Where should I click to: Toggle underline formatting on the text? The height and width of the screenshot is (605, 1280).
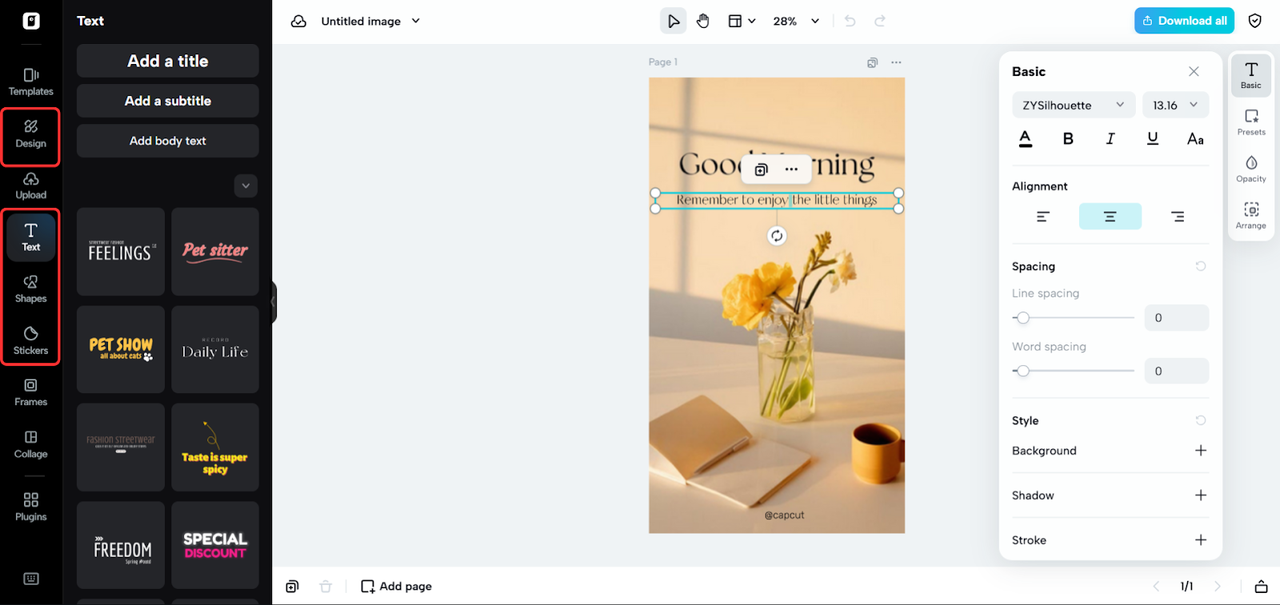pos(1152,138)
